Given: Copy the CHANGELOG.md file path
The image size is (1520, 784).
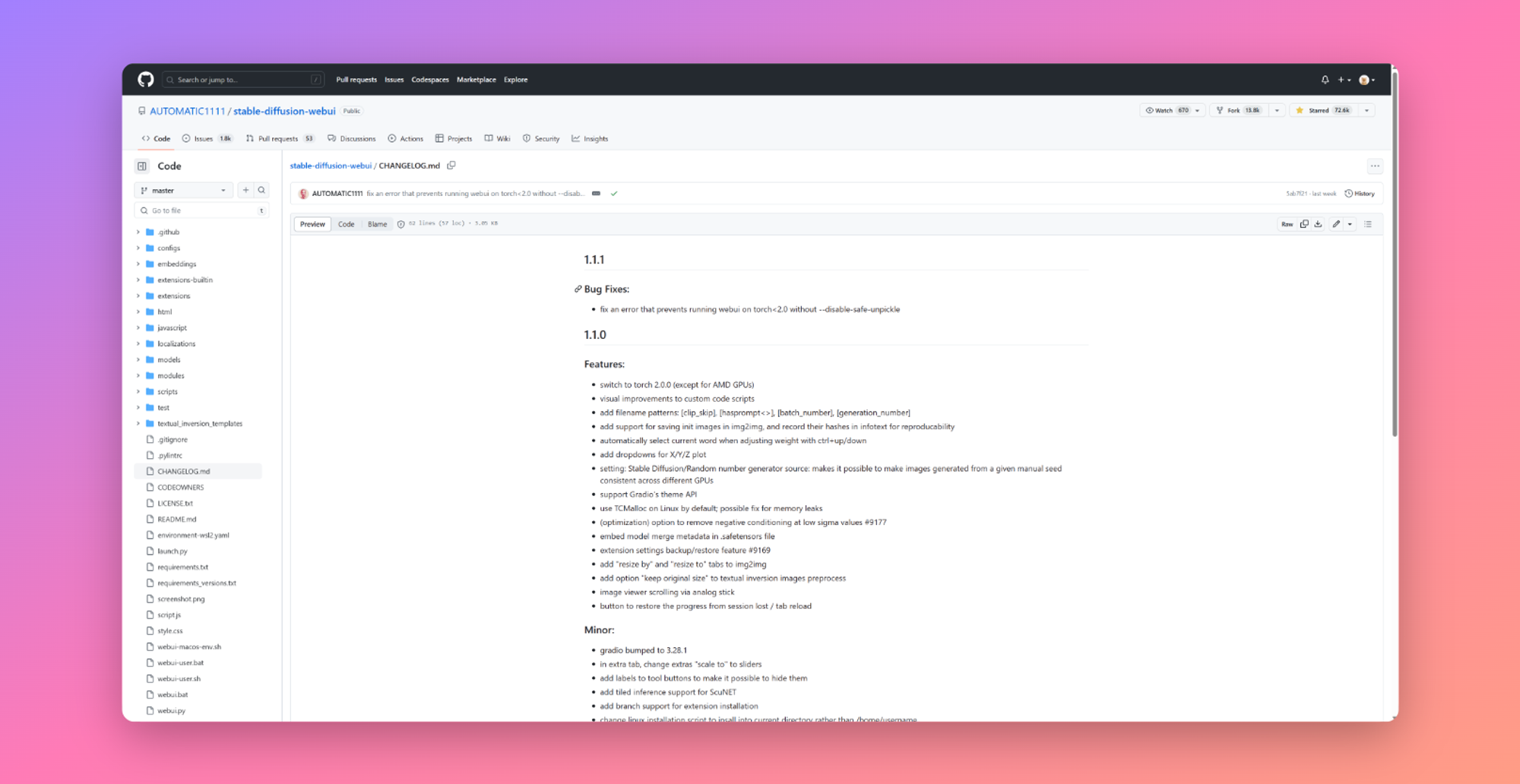Looking at the screenshot, I should click(x=451, y=166).
